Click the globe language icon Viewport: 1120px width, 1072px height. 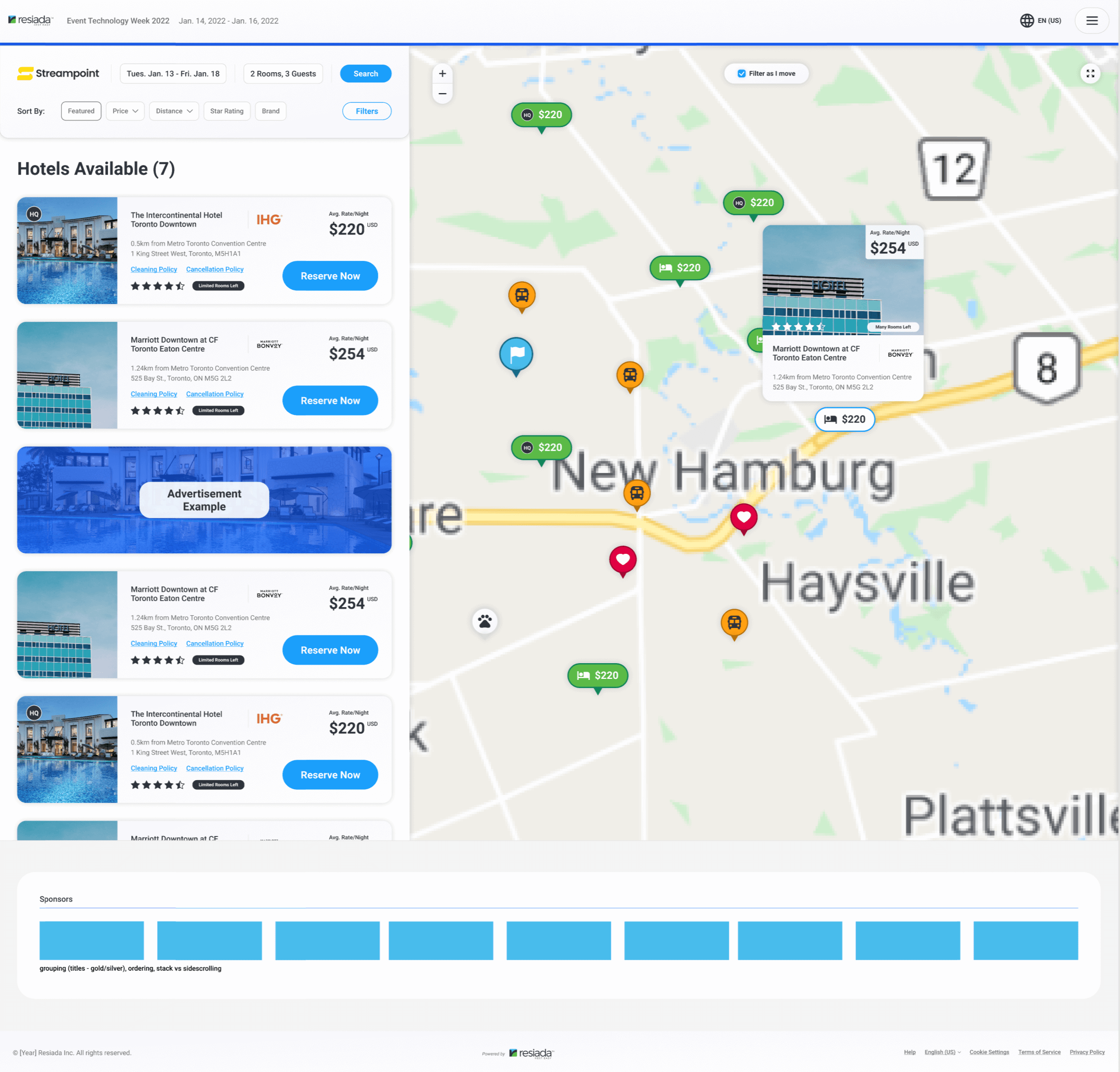(1027, 20)
